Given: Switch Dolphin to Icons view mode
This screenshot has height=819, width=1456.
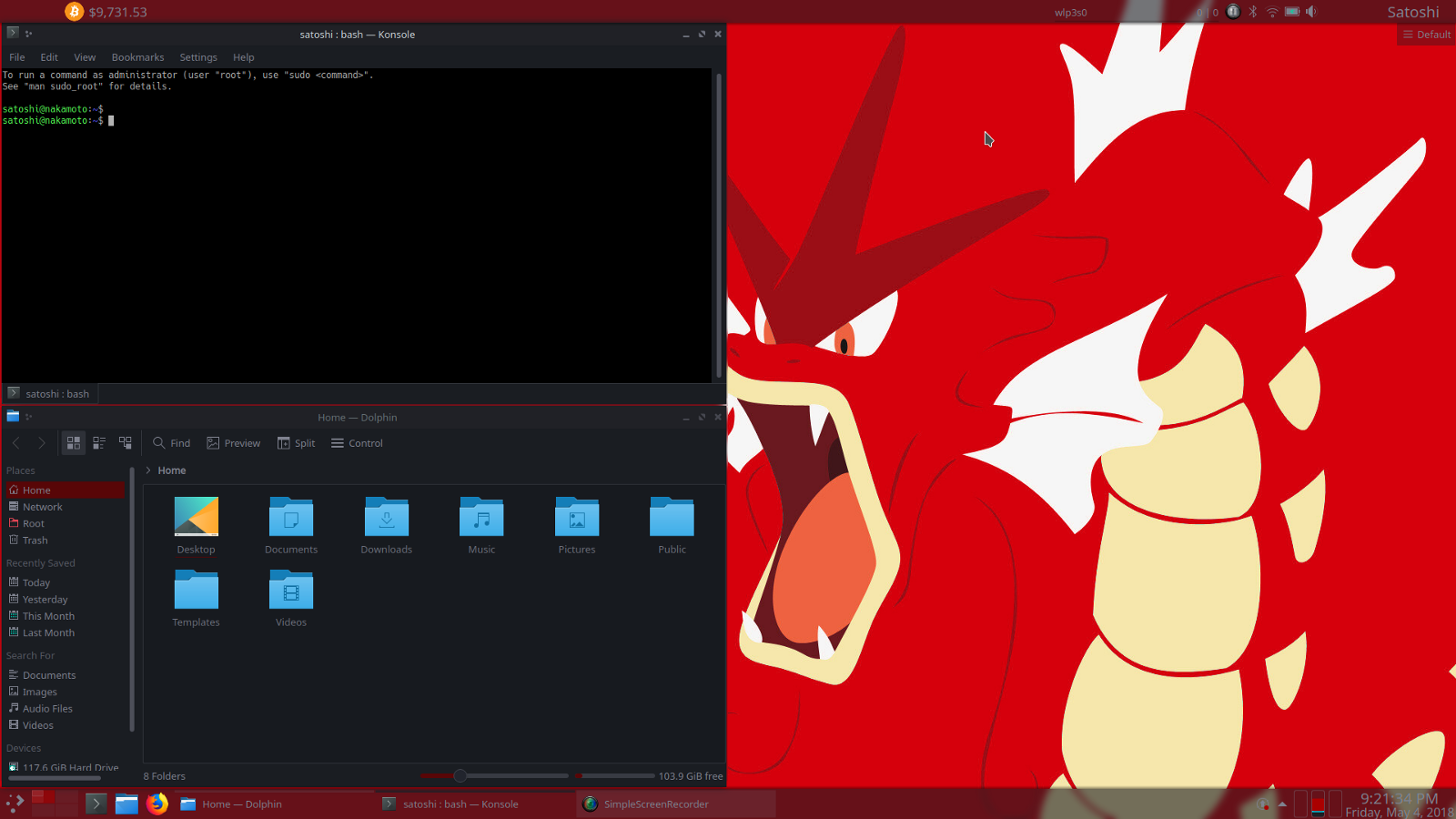Looking at the screenshot, I should click(74, 443).
